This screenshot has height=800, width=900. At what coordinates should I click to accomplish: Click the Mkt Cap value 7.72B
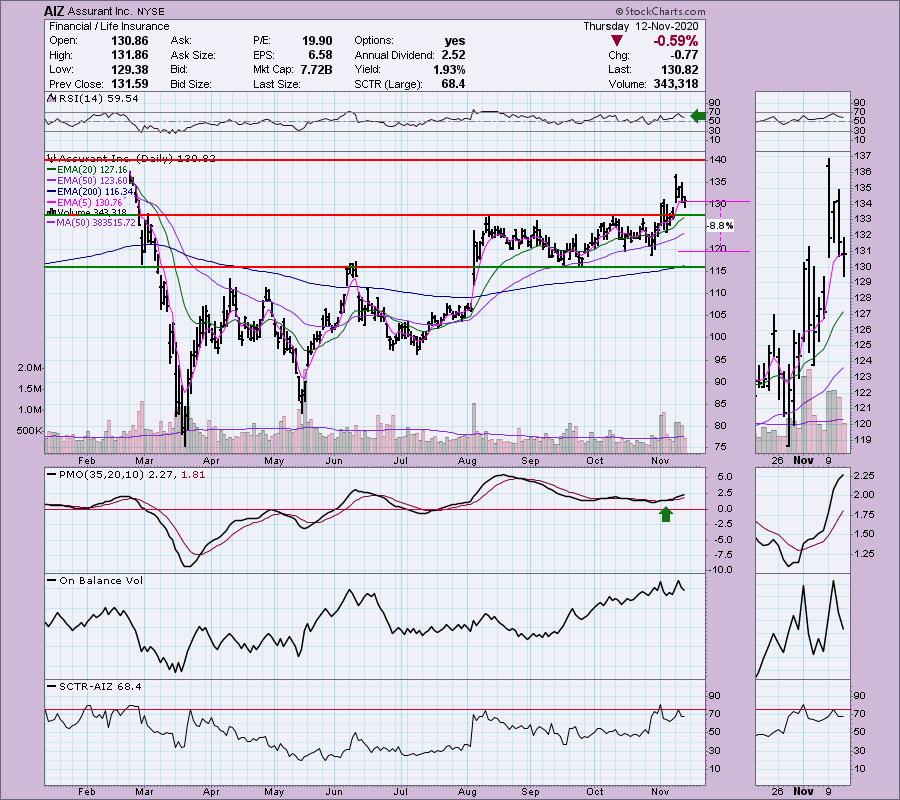pos(316,69)
